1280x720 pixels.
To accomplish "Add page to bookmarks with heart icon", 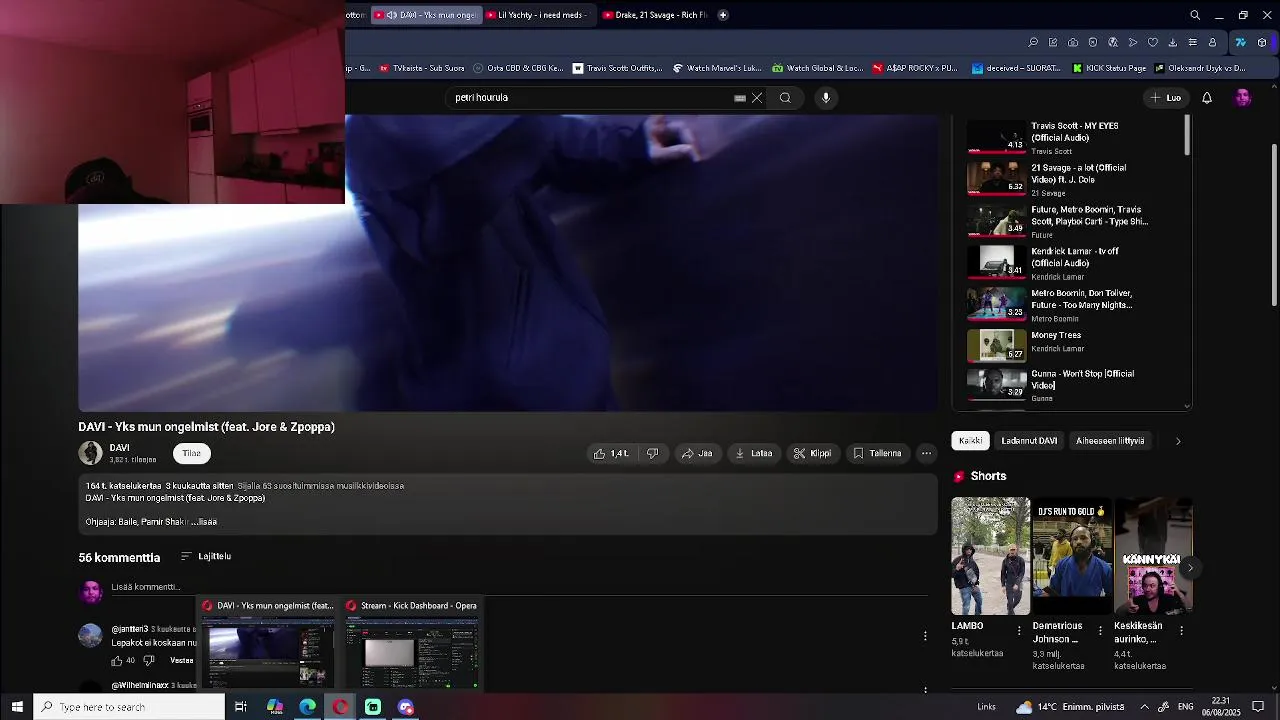I will pos(1153,42).
